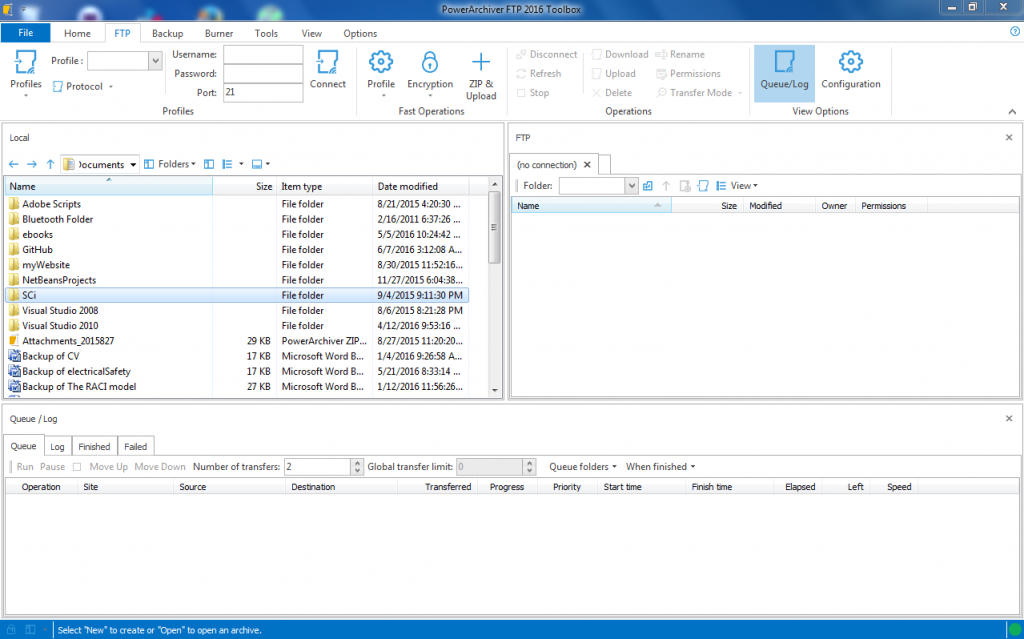1024x639 pixels.
Task: Open the Log tab
Action: tap(57, 446)
